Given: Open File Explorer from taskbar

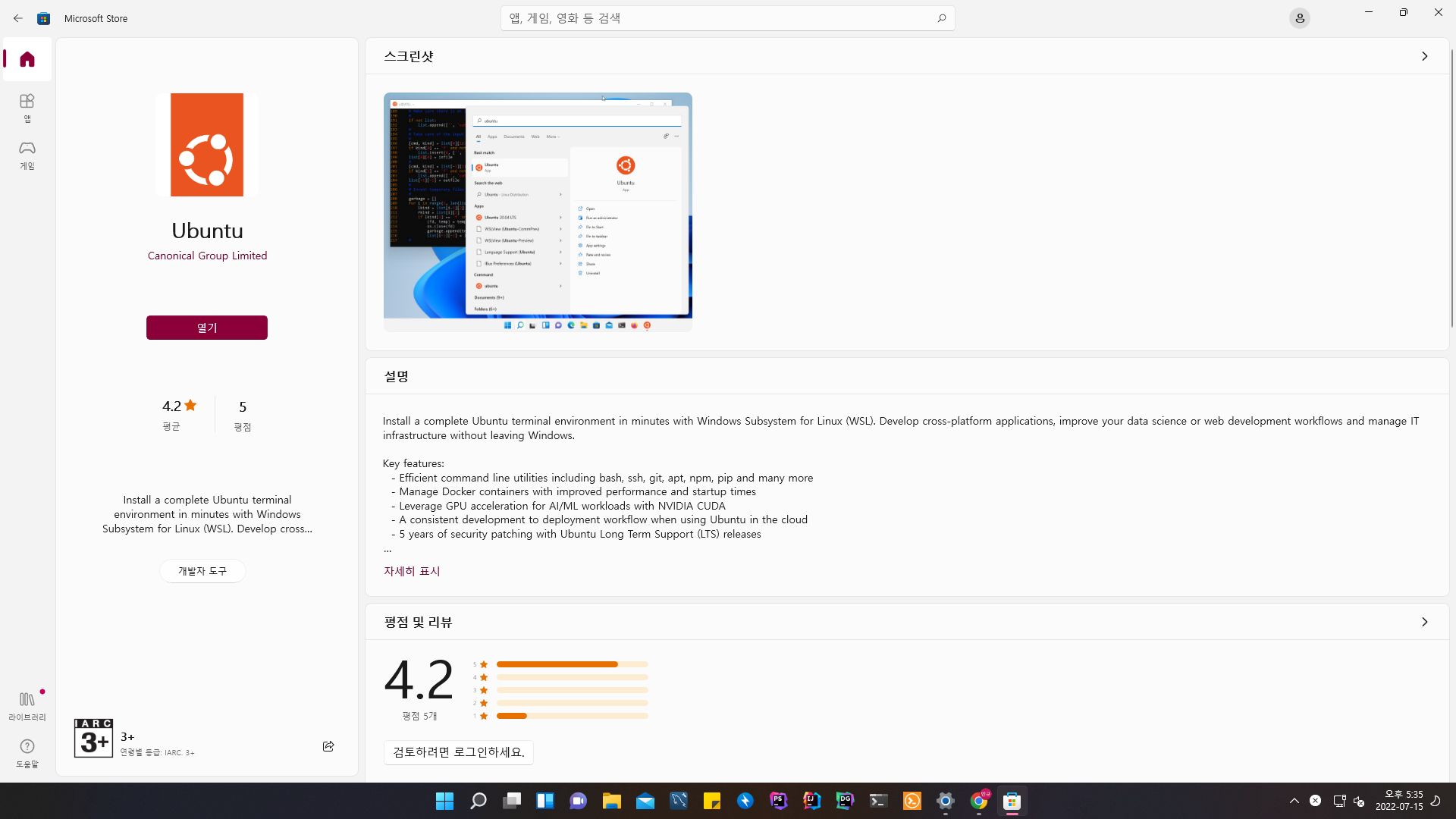Looking at the screenshot, I should pyautogui.click(x=611, y=801).
